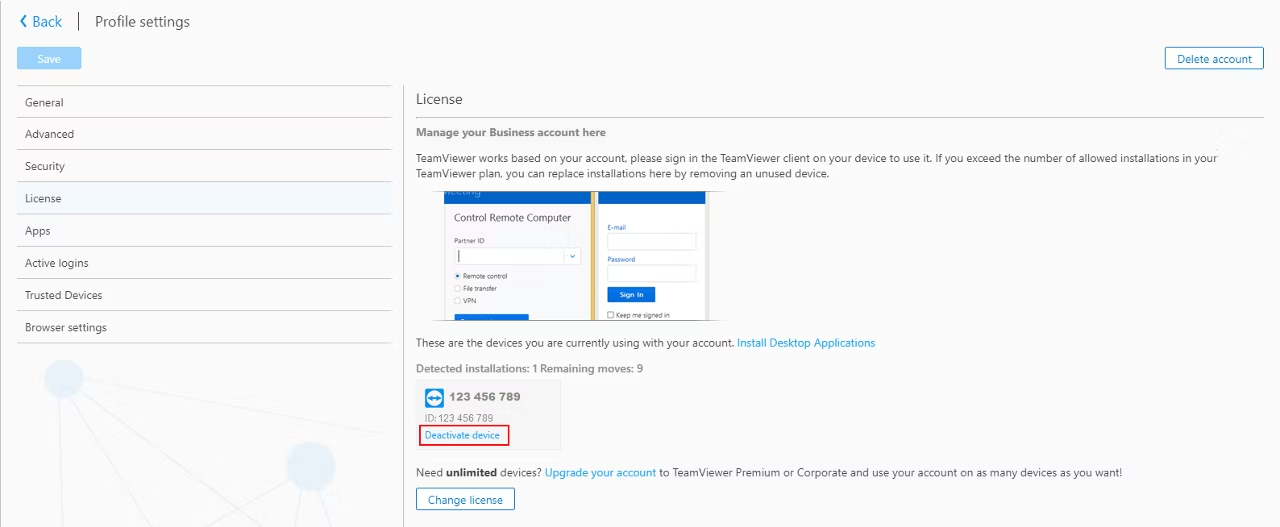This screenshot has width=1280, height=527.
Task: Follow the Install Desktop Applications link
Action: click(806, 343)
